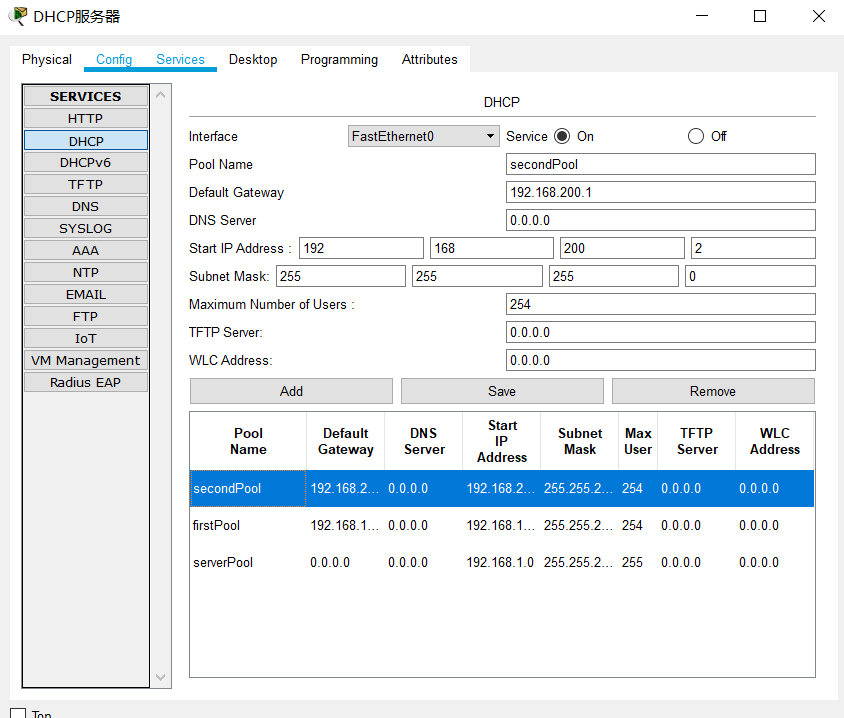Click Subnet Mask second octet field
The height and width of the screenshot is (718, 844).
click(477, 276)
